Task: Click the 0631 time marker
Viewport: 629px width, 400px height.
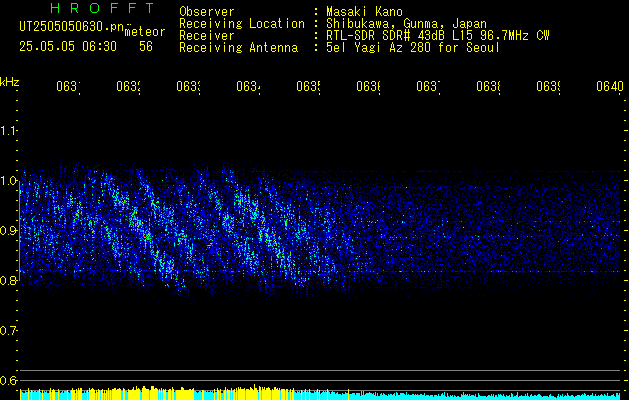Action: (68, 87)
